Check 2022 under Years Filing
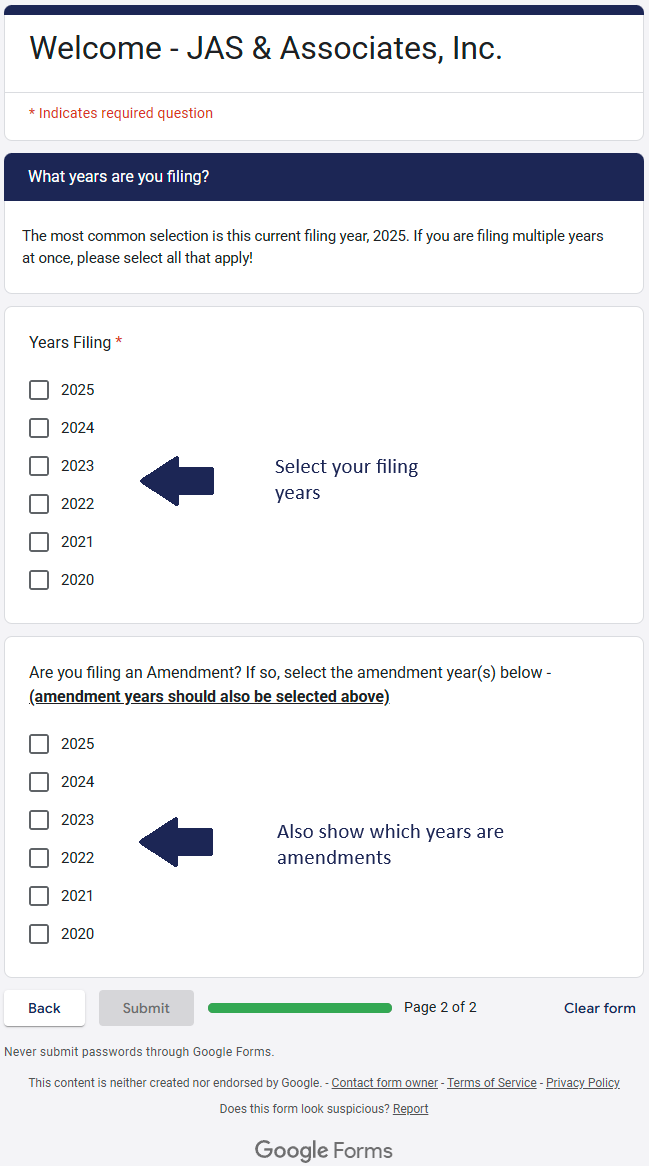 coord(39,504)
